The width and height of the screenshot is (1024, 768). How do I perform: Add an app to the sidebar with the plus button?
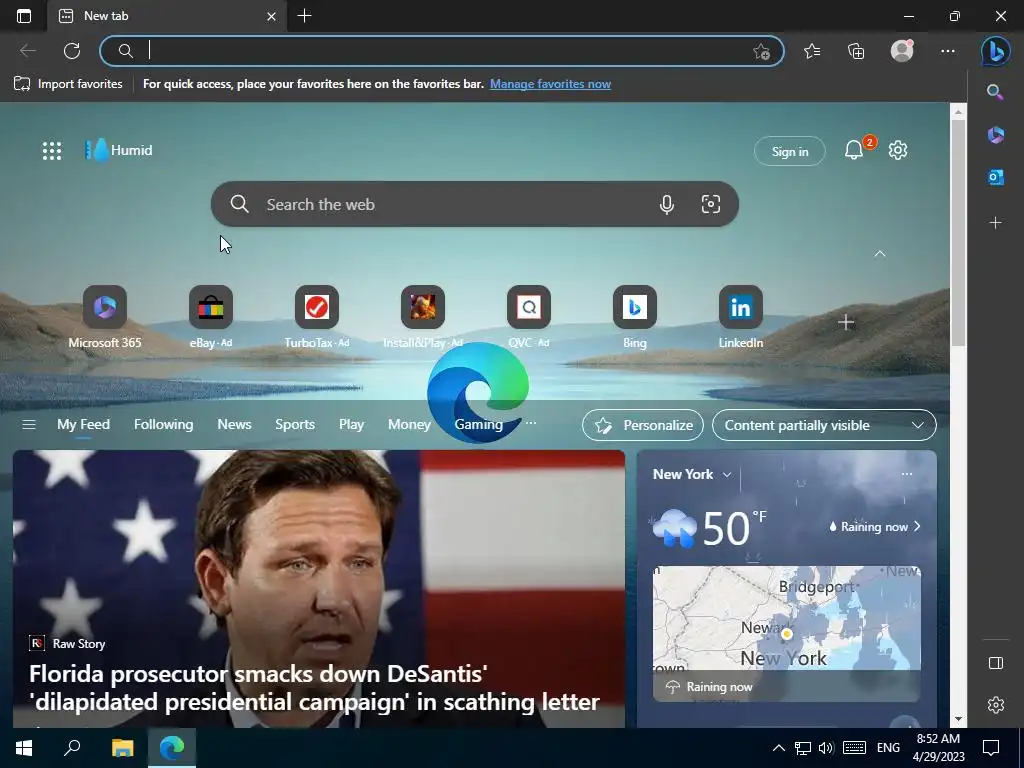coord(995,223)
